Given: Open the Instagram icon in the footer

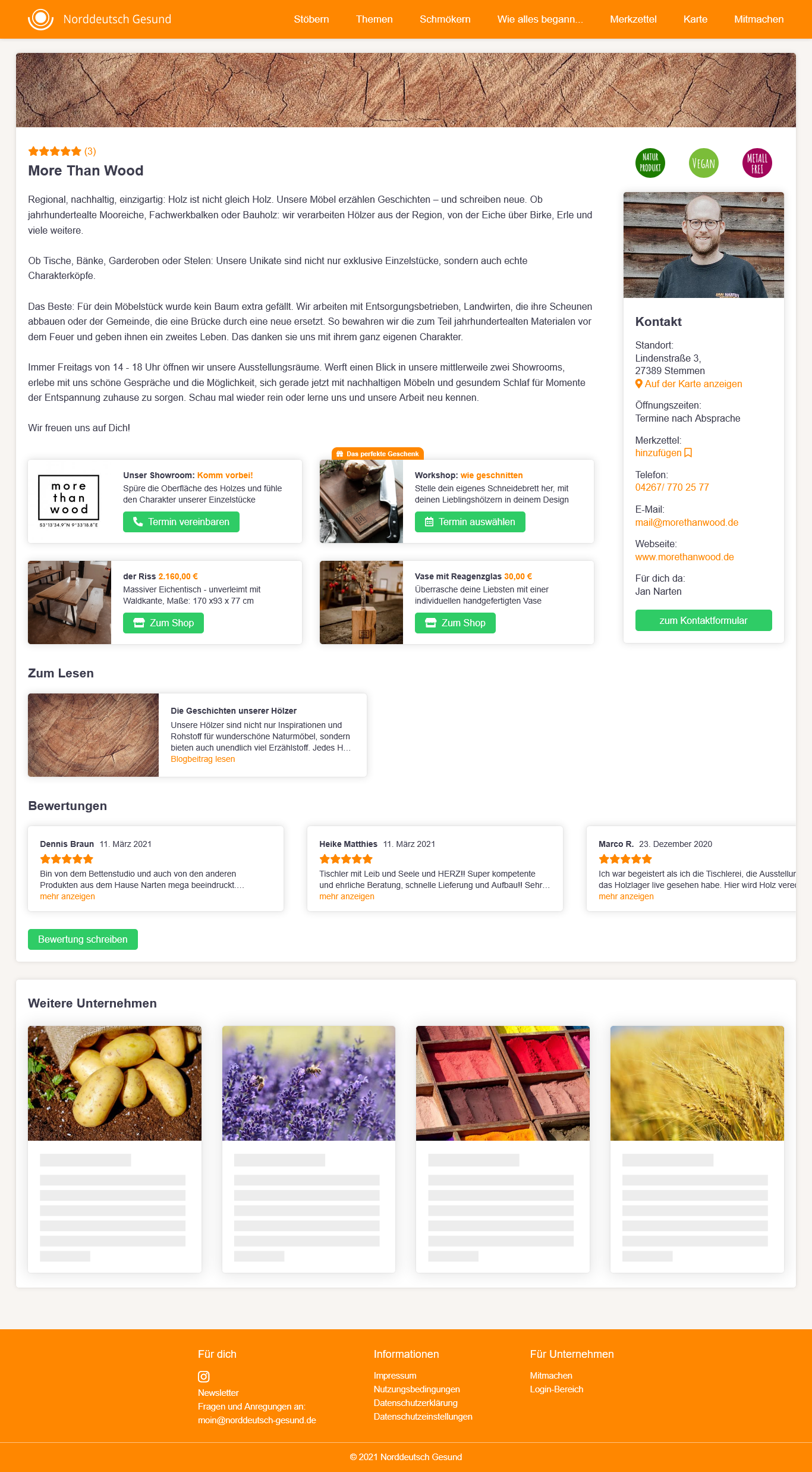Looking at the screenshot, I should tap(204, 1376).
